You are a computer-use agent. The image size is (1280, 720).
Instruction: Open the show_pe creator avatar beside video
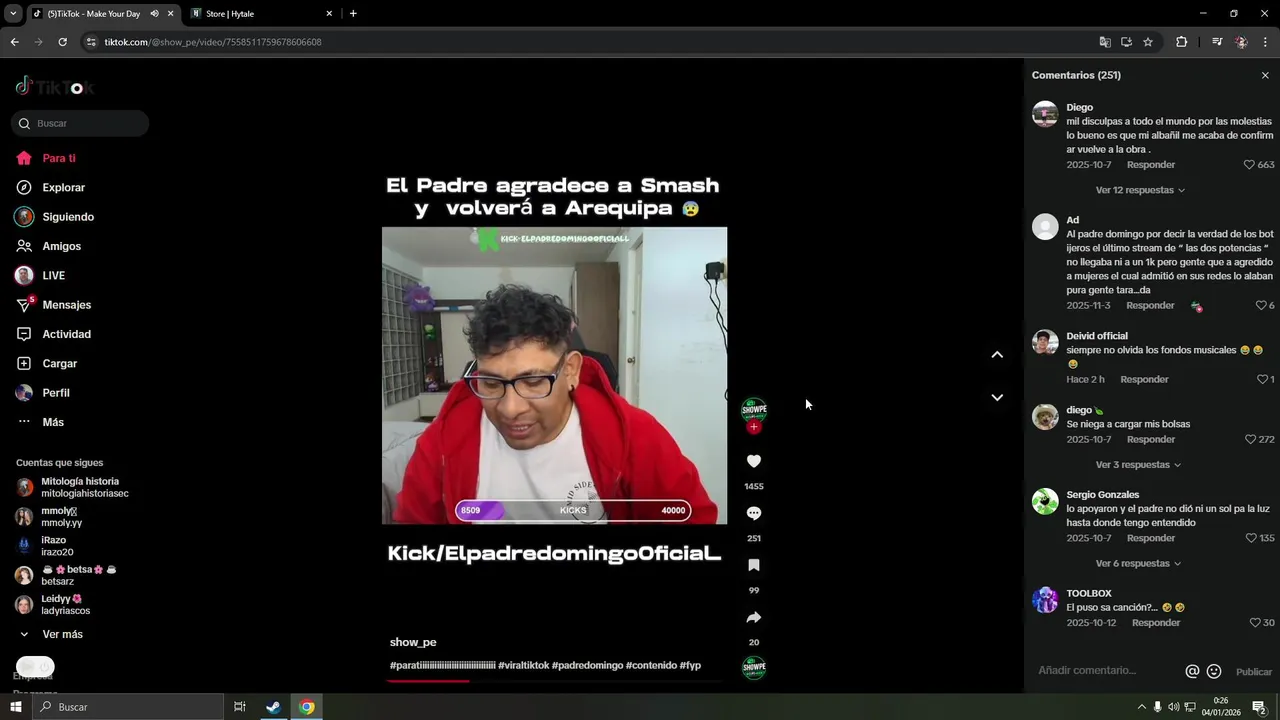tap(754, 409)
